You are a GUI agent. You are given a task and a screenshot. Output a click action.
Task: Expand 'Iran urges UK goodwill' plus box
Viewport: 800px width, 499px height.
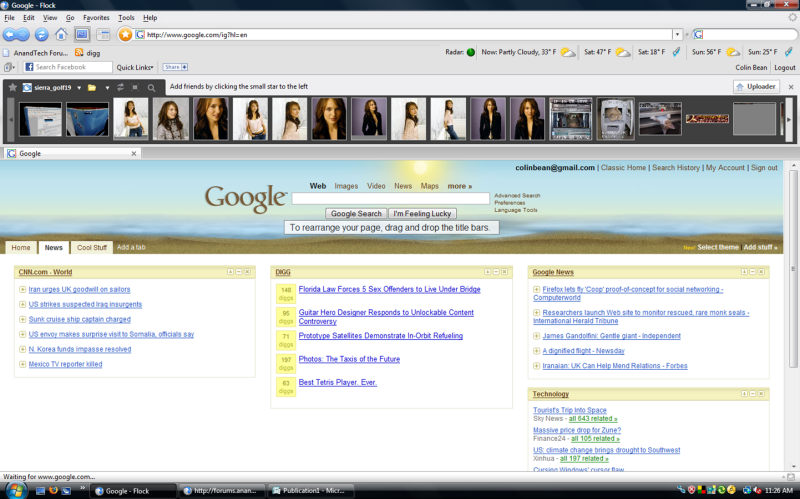pyautogui.click(x=22, y=289)
